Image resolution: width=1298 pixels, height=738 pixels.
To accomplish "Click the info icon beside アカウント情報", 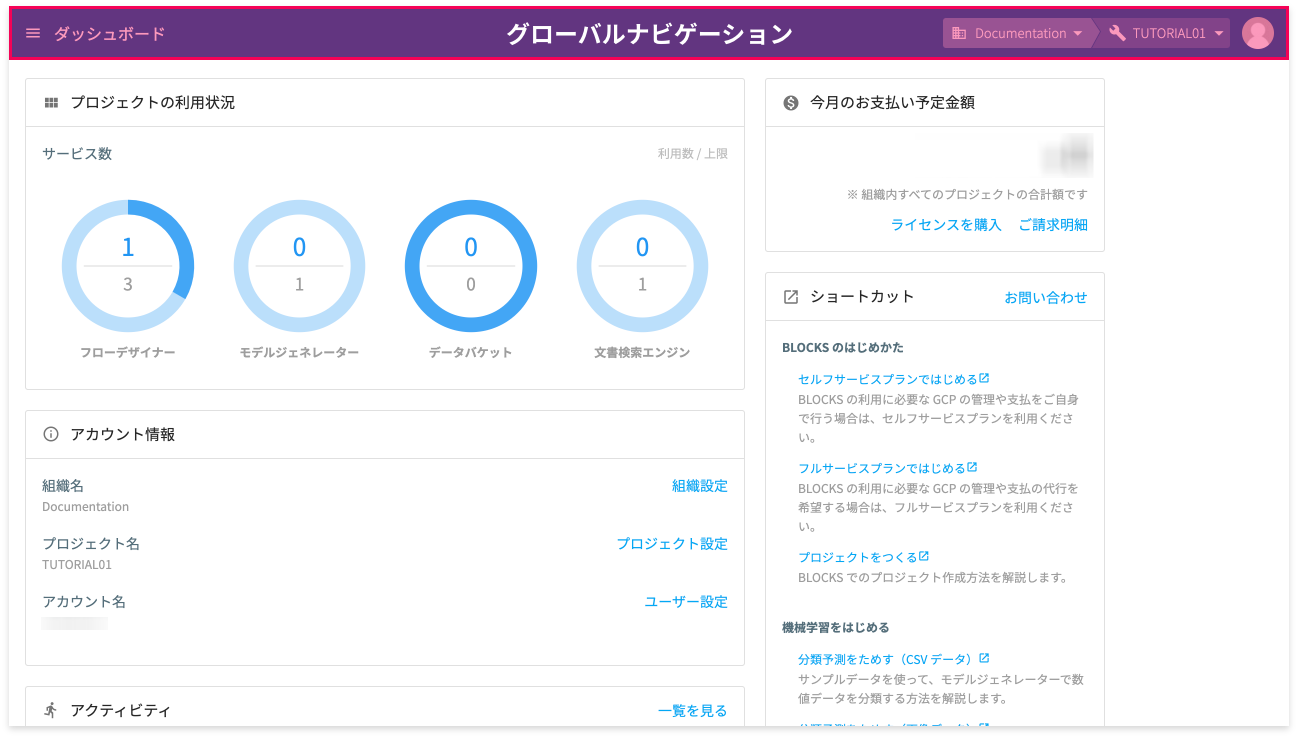I will point(51,434).
